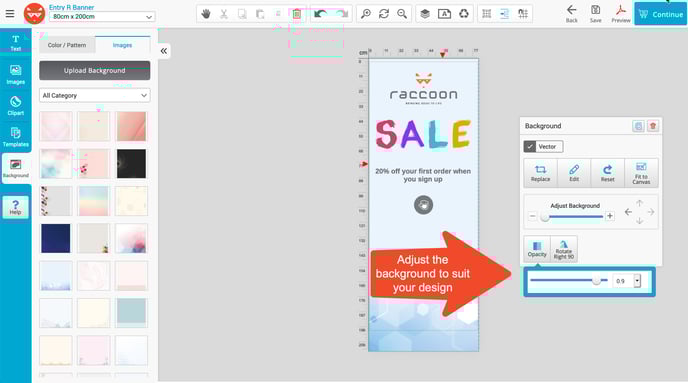This screenshot has width=688, height=383.
Task: Click the Continue cart button
Action: pyautogui.click(x=660, y=14)
